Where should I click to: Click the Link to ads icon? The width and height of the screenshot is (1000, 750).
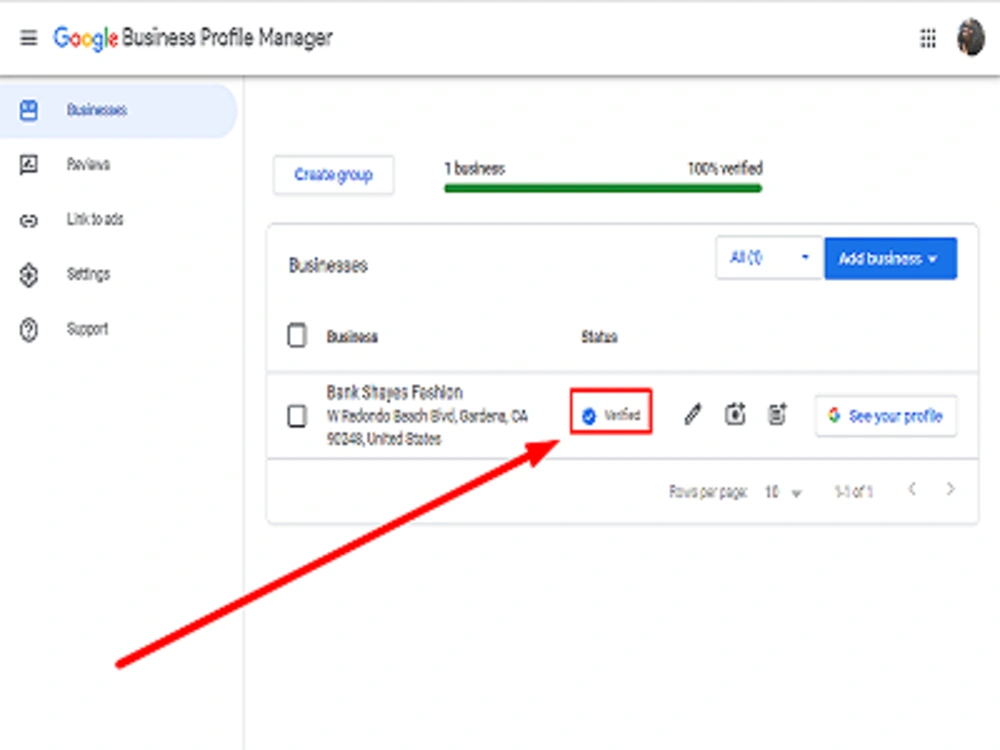[29, 221]
